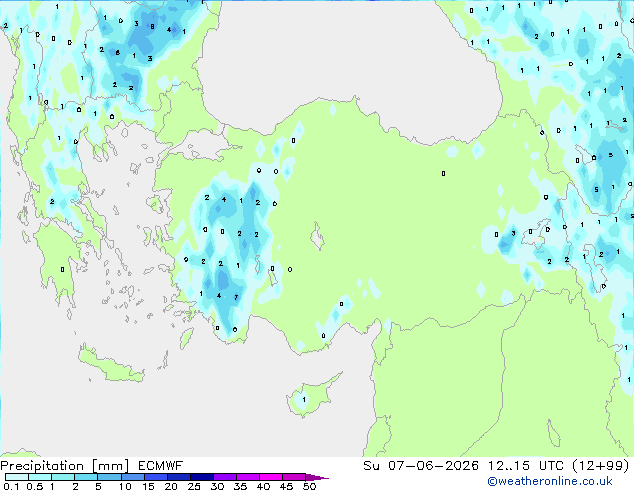Click the 35–40 mm legend swatch
634x490 pixels.
(x=248, y=477)
